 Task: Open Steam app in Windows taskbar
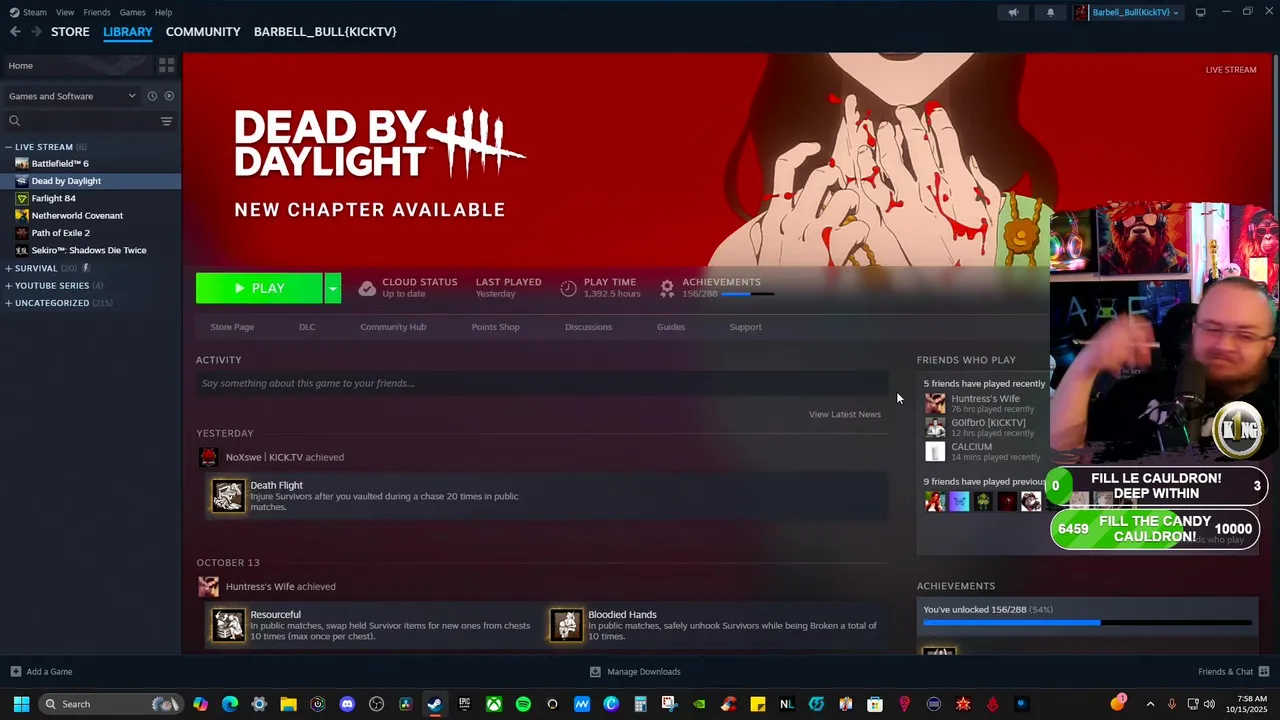(434, 704)
